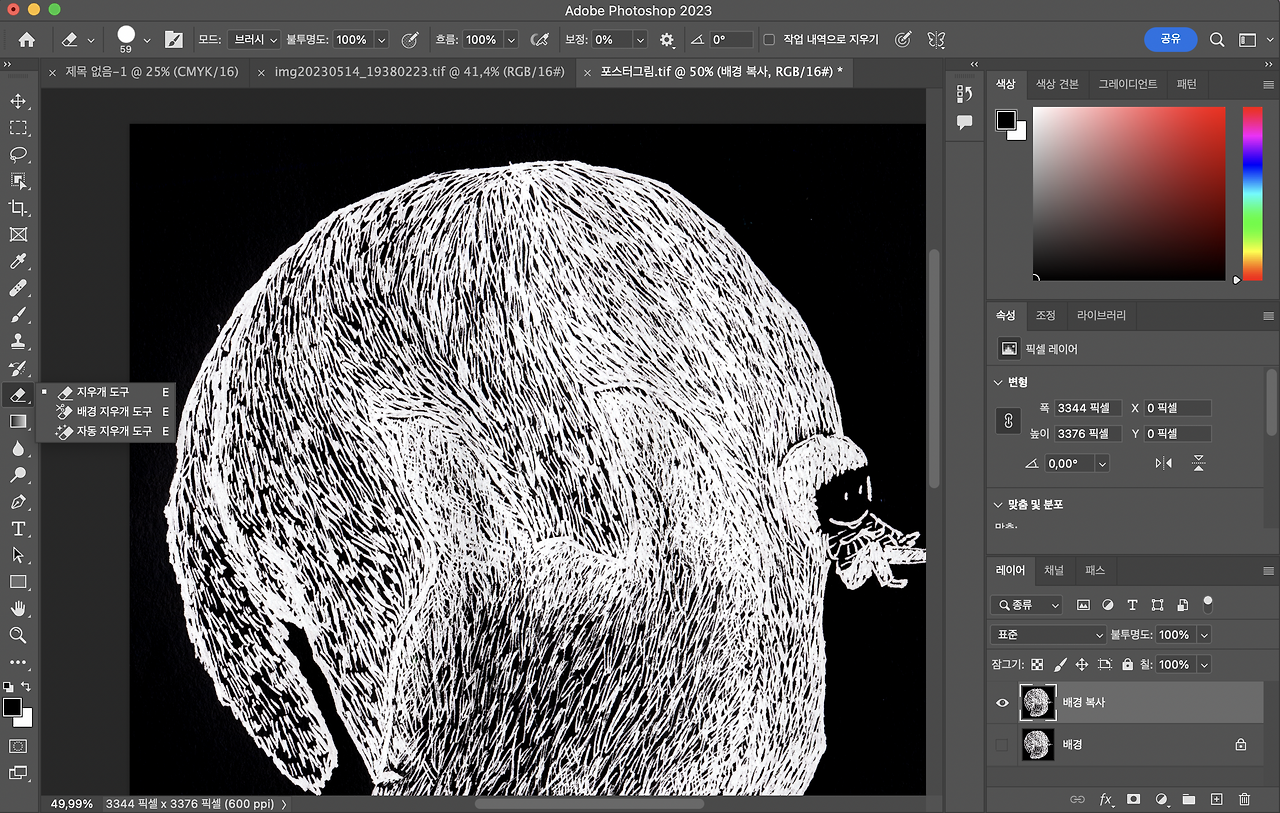Enable the 작업 내역으로 지우기 checkbox

point(769,40)
